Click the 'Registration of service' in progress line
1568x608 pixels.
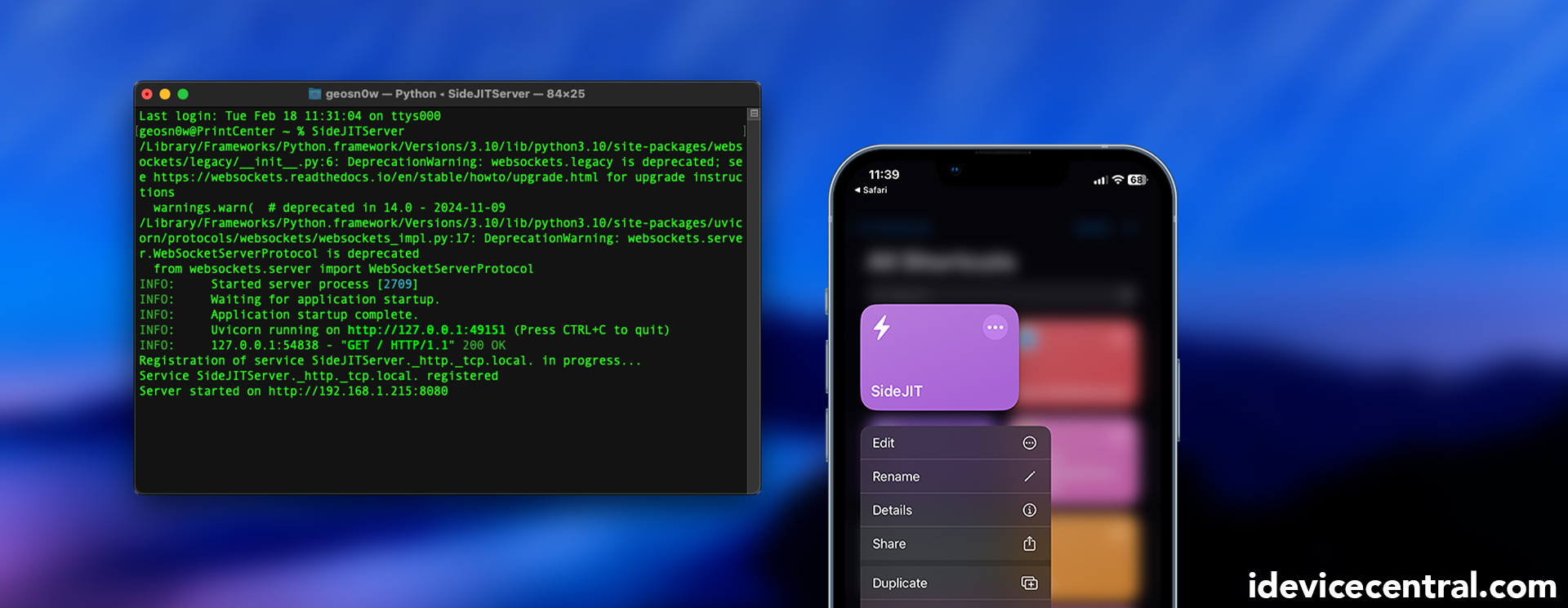pyautogui.click(x=390, y=361)
